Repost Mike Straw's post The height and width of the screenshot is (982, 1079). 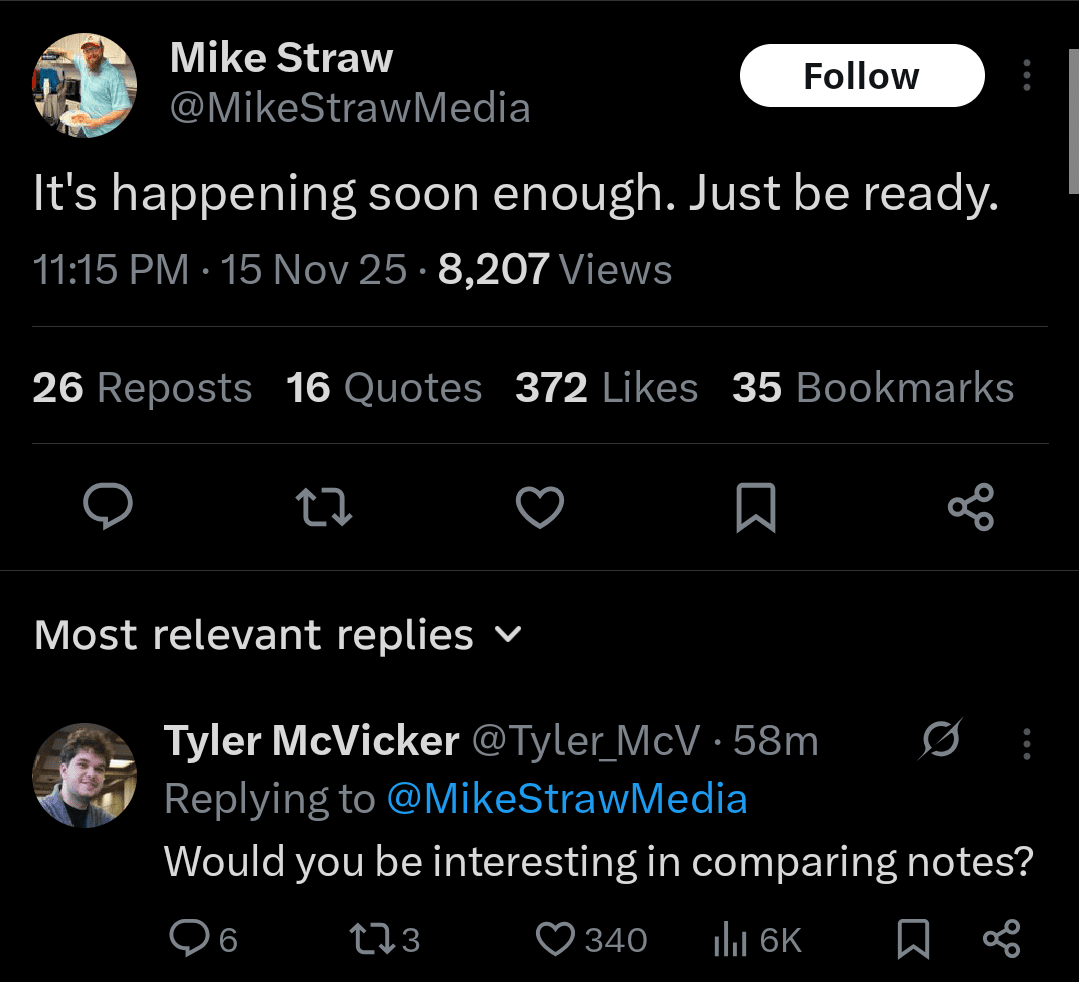(x=325, y=507)
